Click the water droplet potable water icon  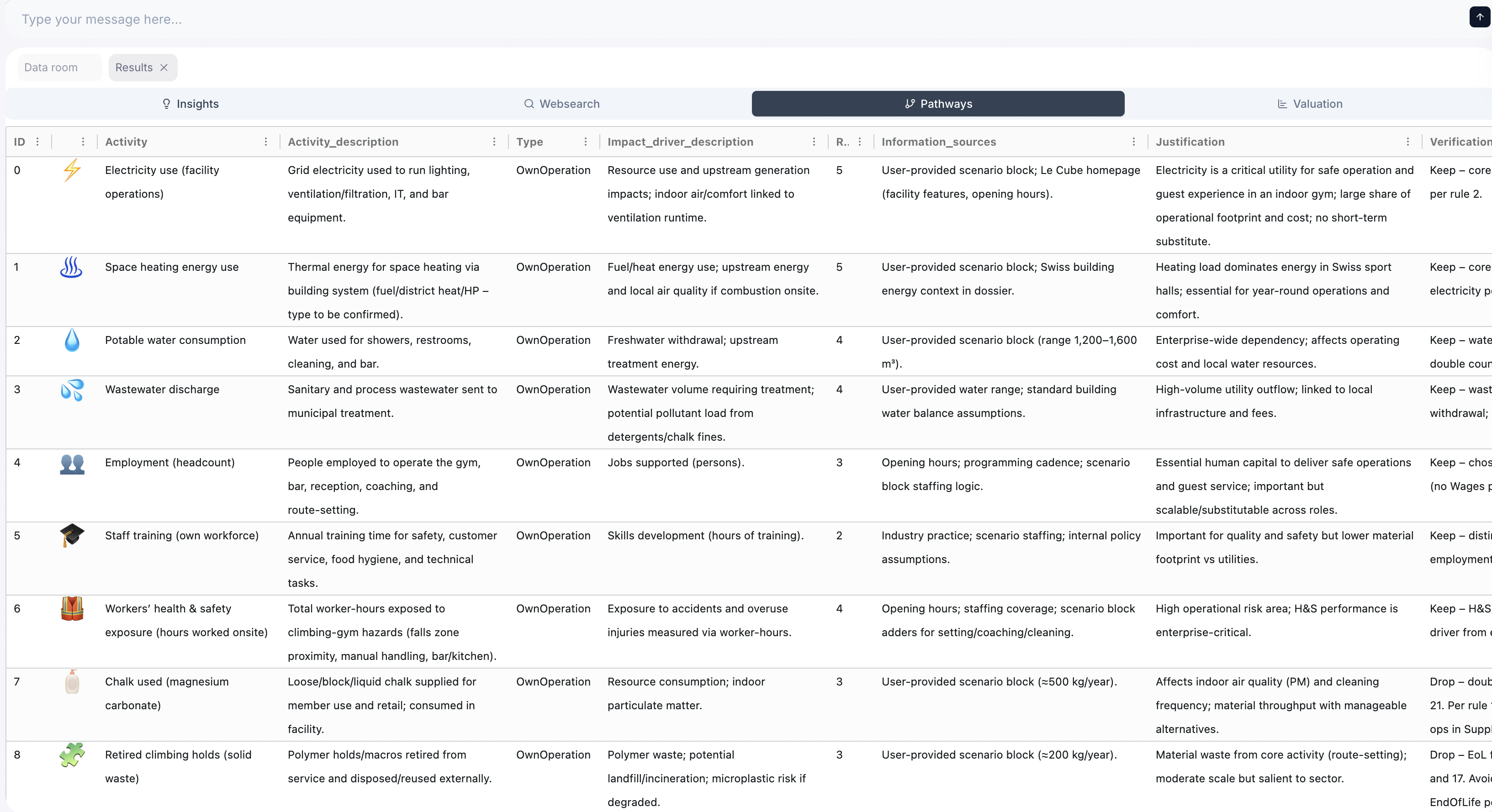coord(72,340)
